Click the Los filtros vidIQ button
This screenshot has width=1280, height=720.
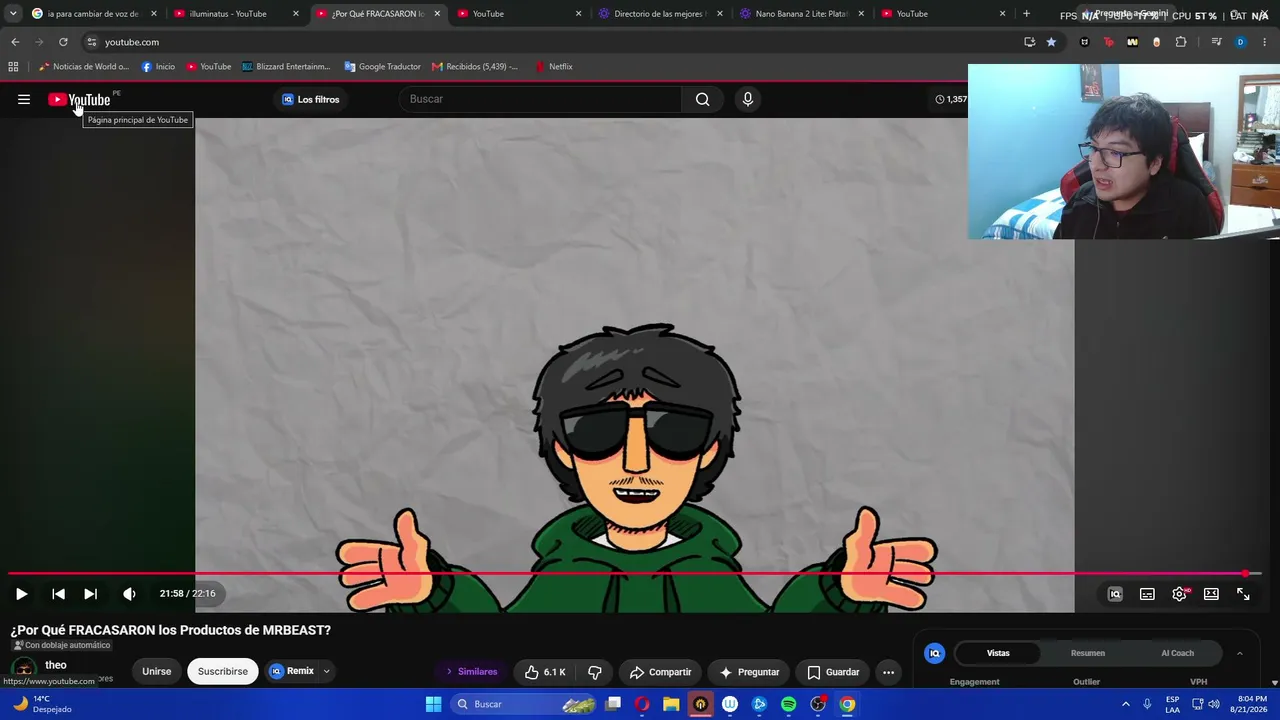coord(310,99)
